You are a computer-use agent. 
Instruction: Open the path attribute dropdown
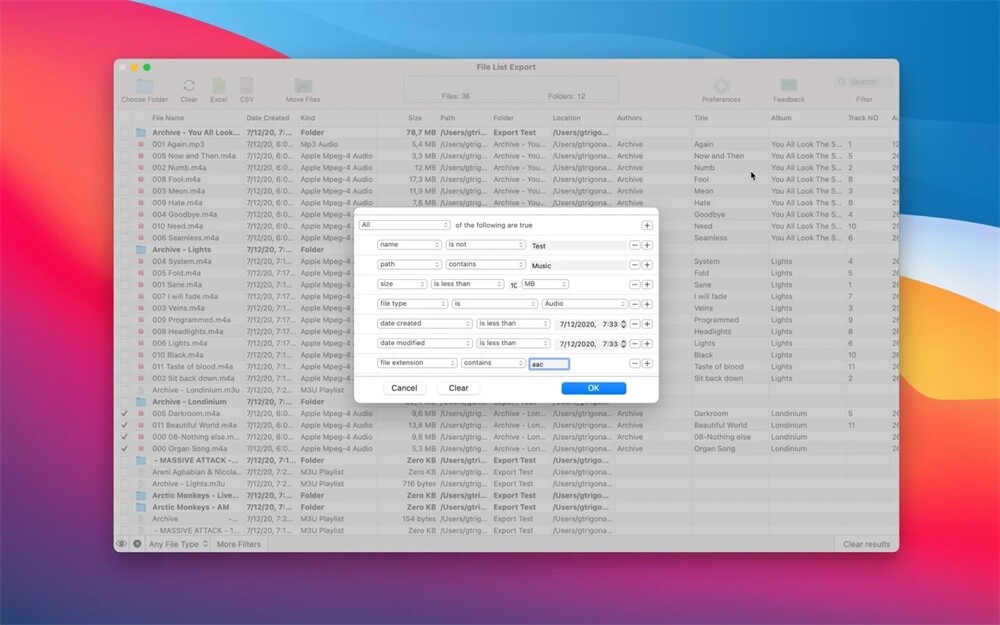point(409,264)
